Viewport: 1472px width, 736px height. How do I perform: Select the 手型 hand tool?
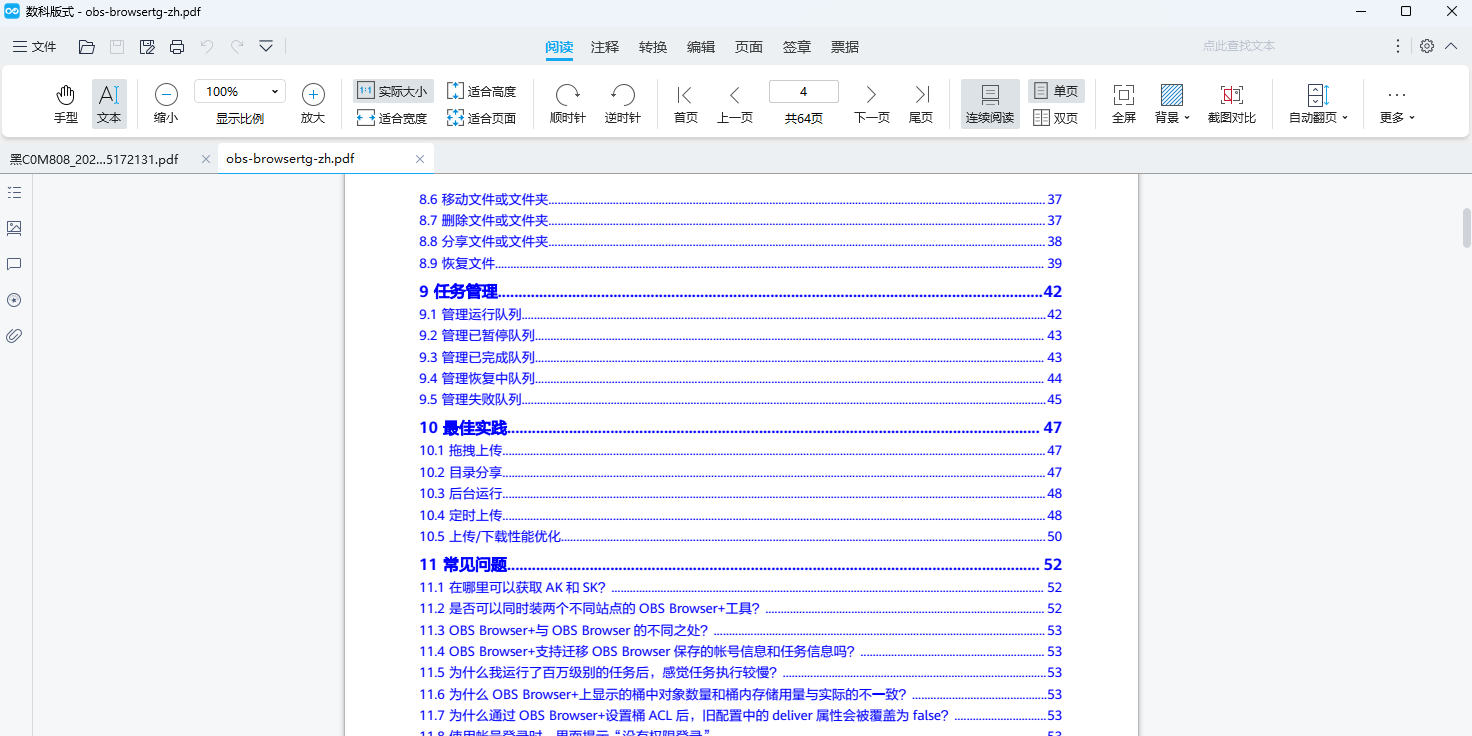(x=66, y=104)
